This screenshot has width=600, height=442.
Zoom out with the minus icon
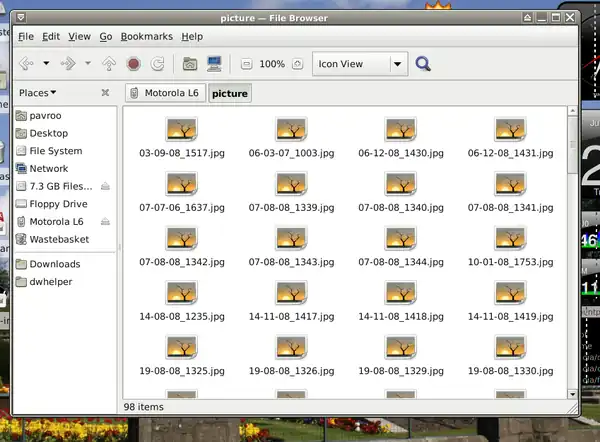click(x=246, y=64)
